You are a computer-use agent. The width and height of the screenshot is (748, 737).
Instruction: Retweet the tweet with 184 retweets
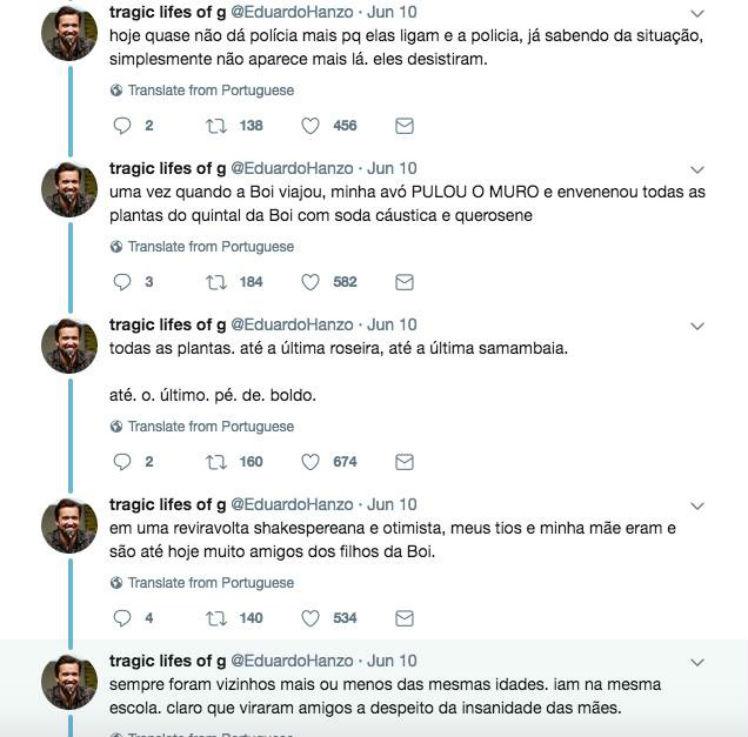coord(213,282)
